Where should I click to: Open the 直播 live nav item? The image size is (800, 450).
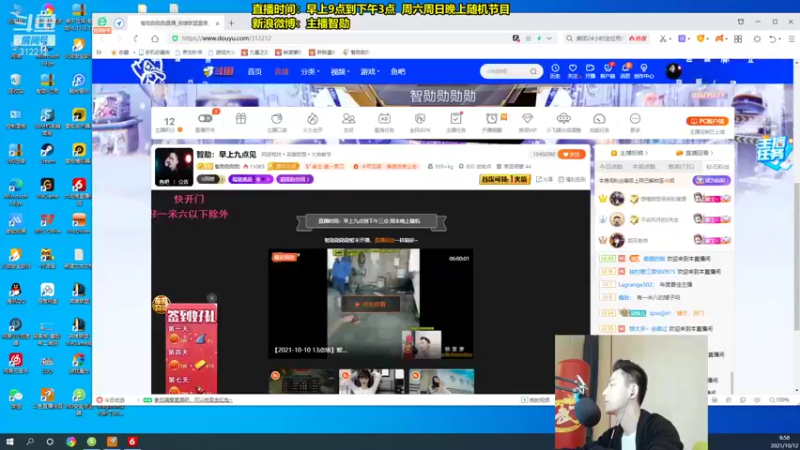point(282,72)
